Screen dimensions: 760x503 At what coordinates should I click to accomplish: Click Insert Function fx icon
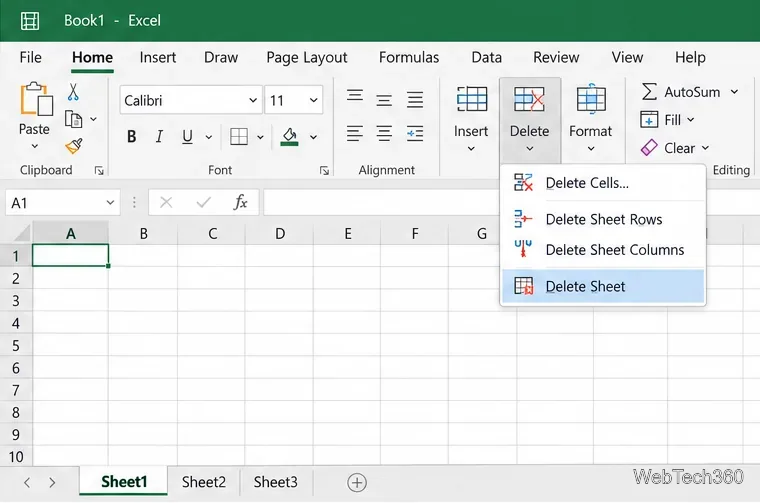coord(240,203)
